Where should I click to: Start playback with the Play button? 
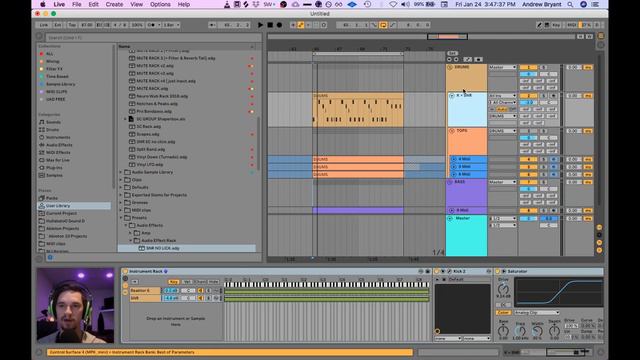point(260,25)
